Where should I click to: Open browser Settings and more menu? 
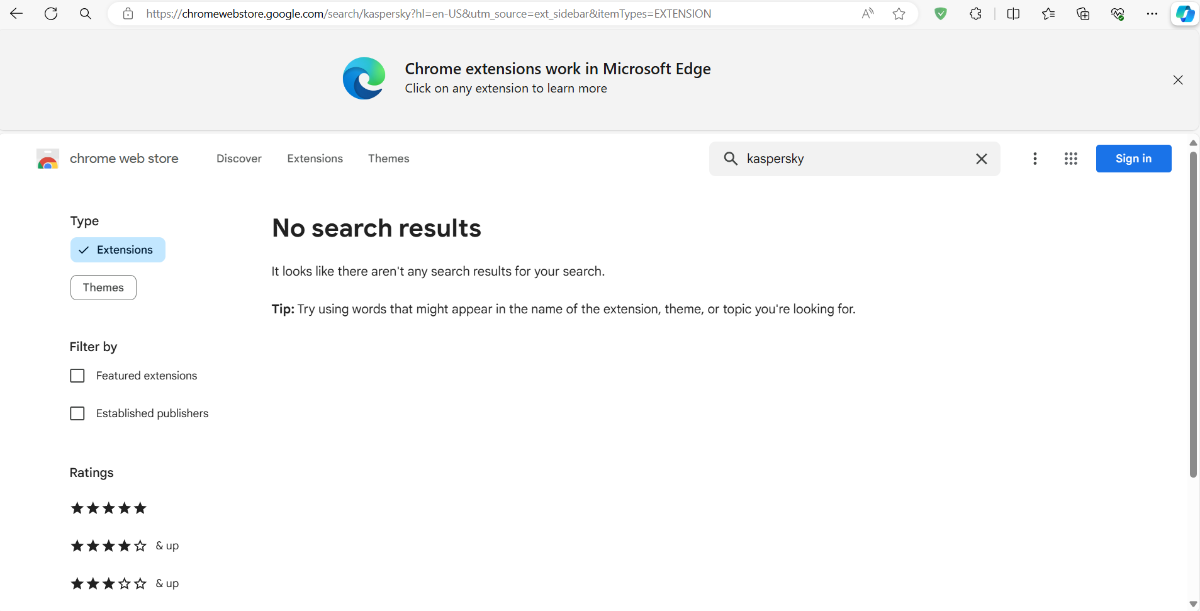click(1152, 14)
